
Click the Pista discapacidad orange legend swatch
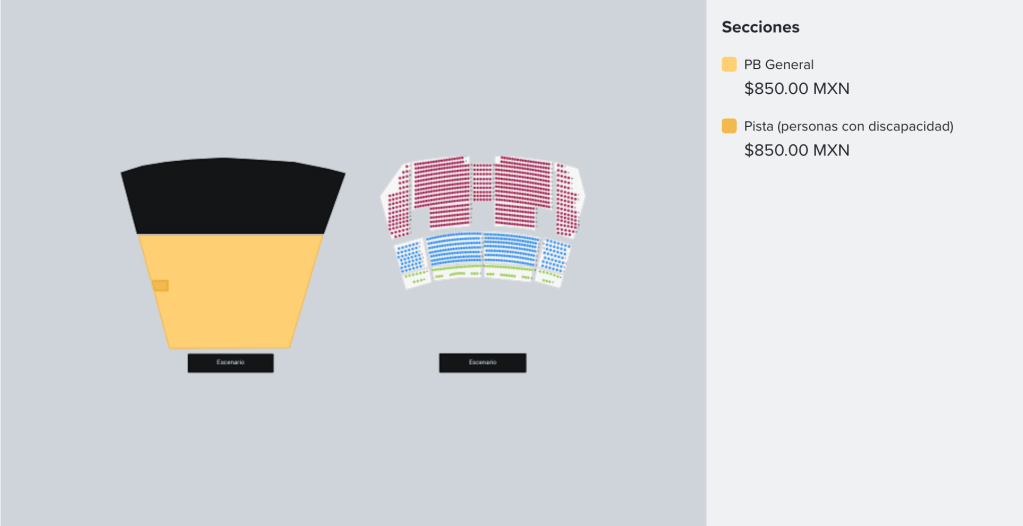[729, 126]
